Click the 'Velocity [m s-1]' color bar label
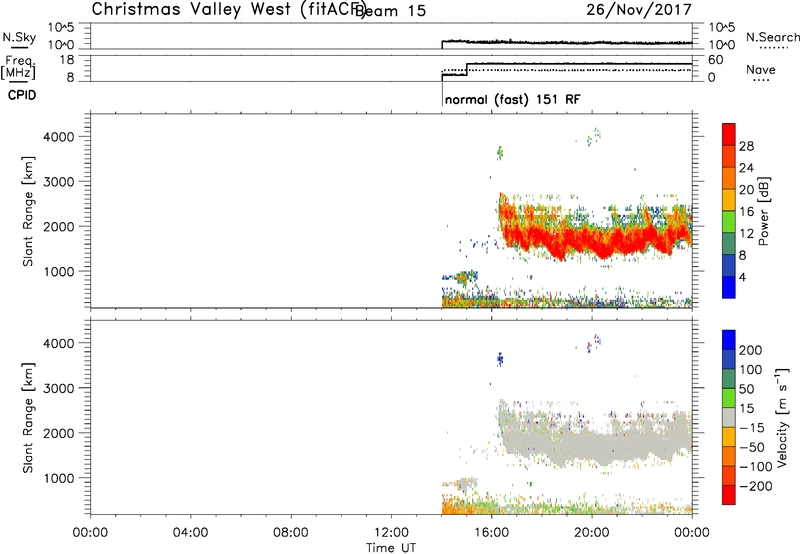The image size is (800, 554). (782, 417)
